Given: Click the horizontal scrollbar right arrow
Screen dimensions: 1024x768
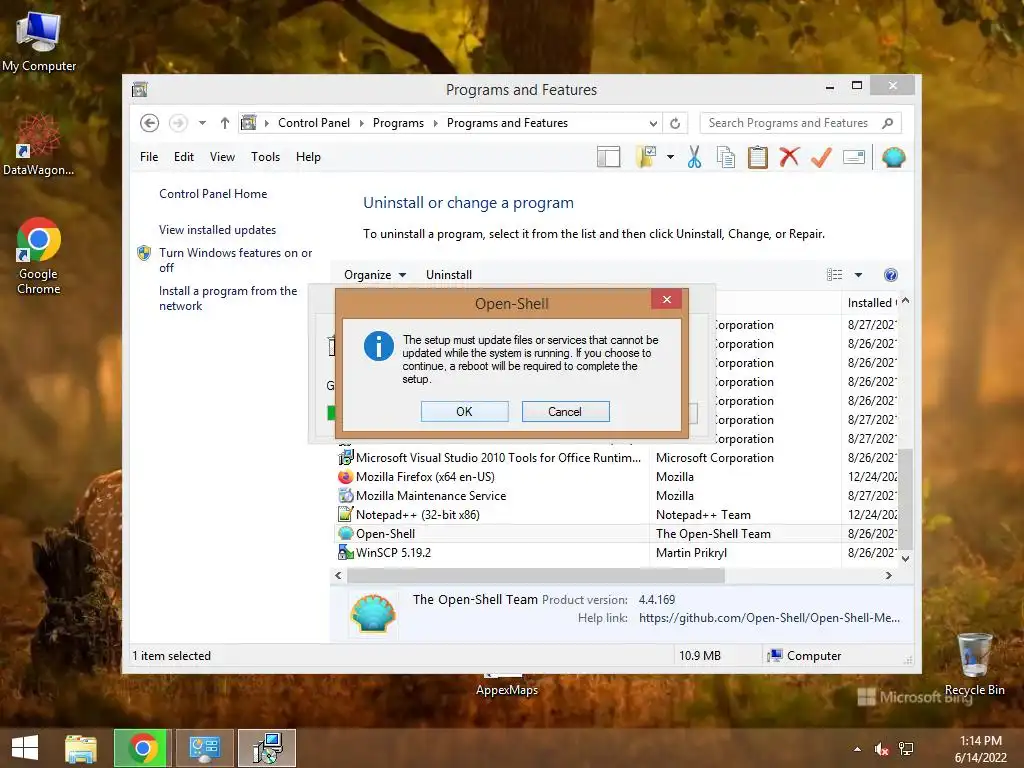Looking at the screenshot, I should 888,575.
